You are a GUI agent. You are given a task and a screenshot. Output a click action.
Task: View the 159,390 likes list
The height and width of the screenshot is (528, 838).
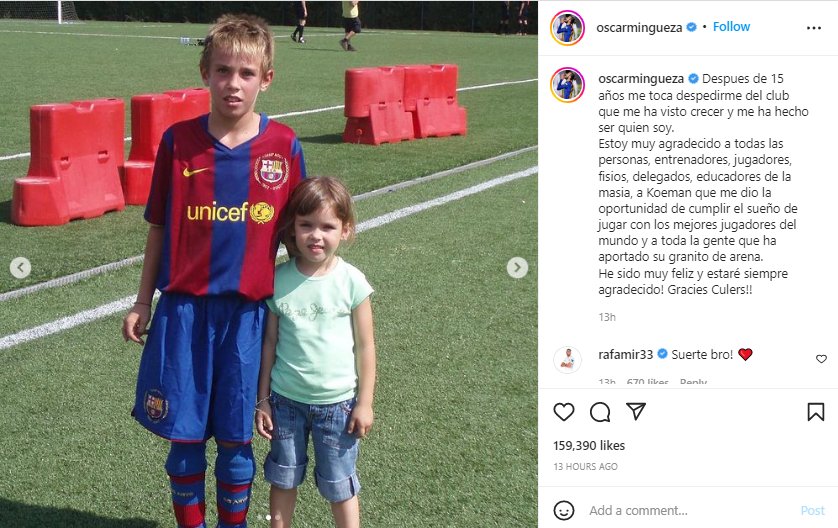pos(589,445)
